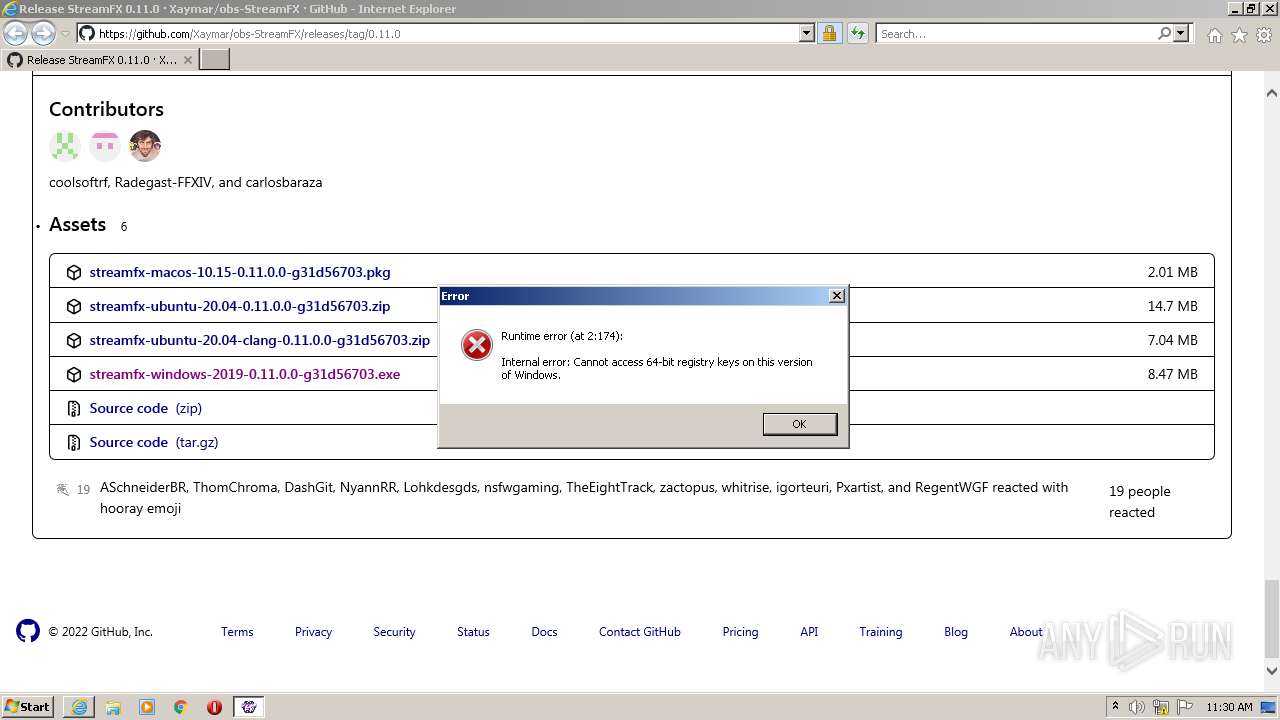
Task: Open Privacy footer link
Action: [x=313, y=632]
